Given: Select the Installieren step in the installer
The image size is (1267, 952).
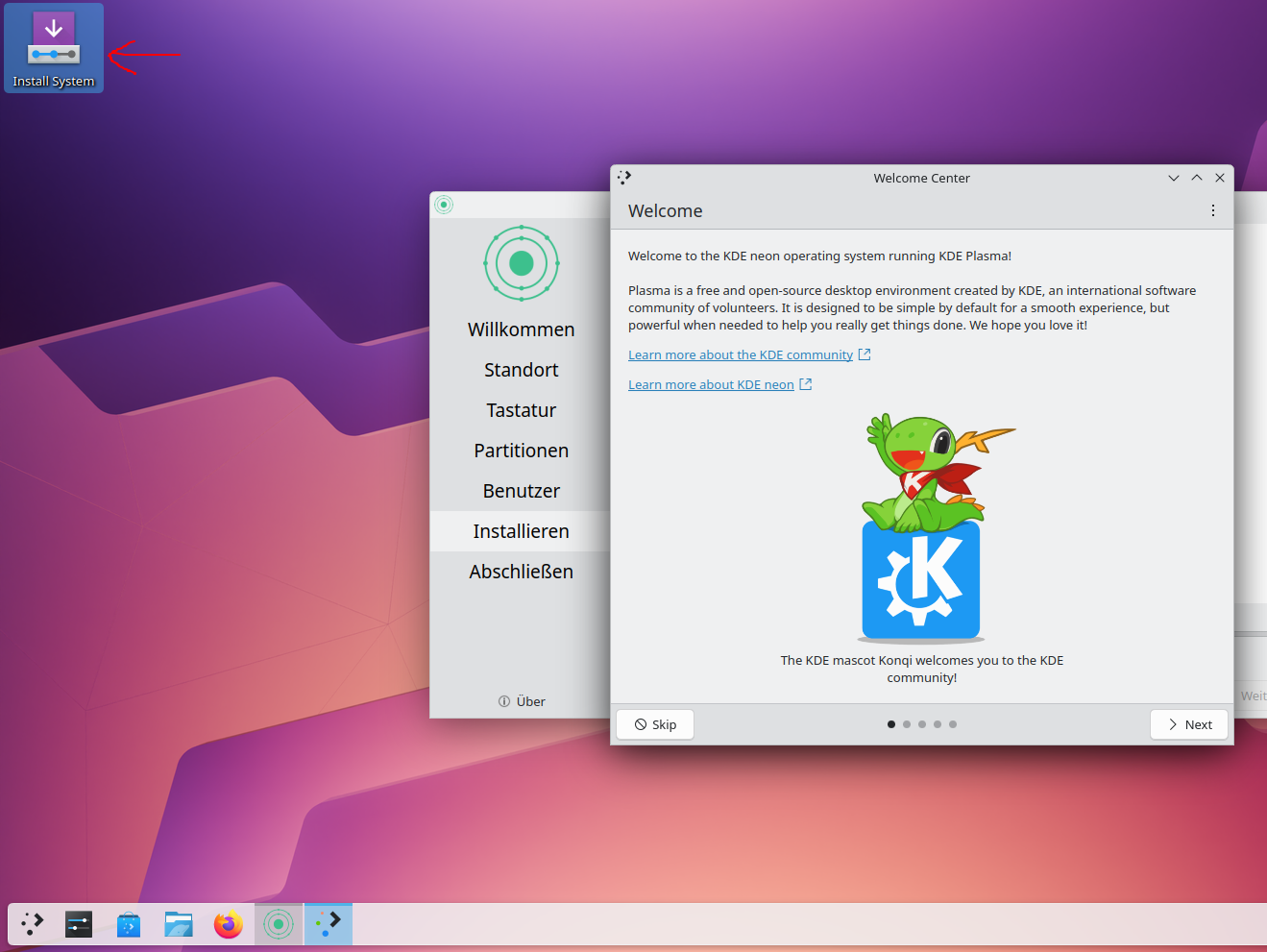Looking at the screenshot, I should pos(521,531).
